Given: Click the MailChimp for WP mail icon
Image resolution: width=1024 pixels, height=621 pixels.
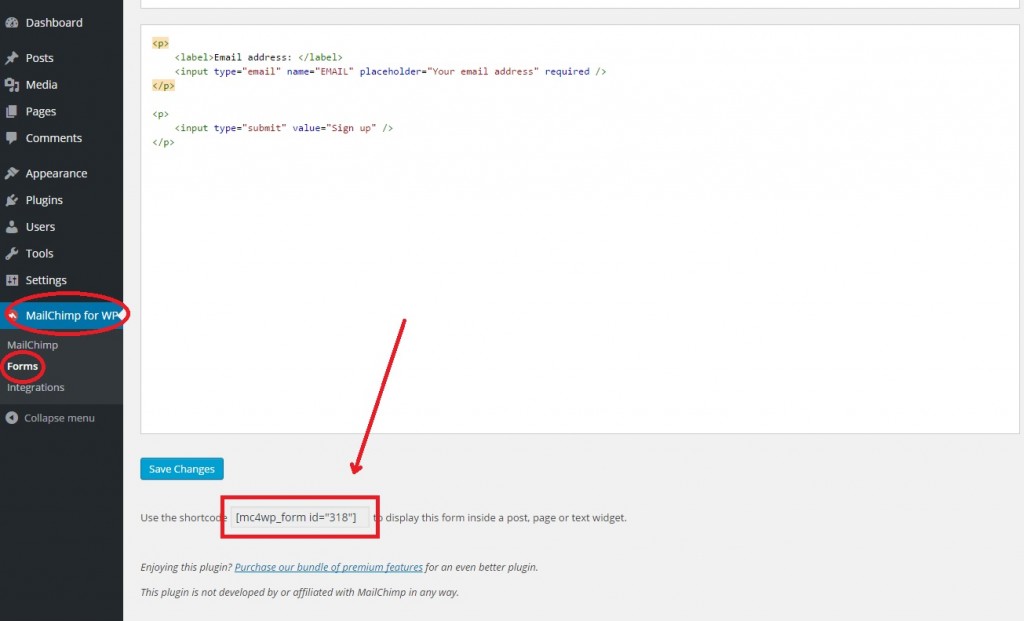Looking at the screenshot, I should click(15, 314).
